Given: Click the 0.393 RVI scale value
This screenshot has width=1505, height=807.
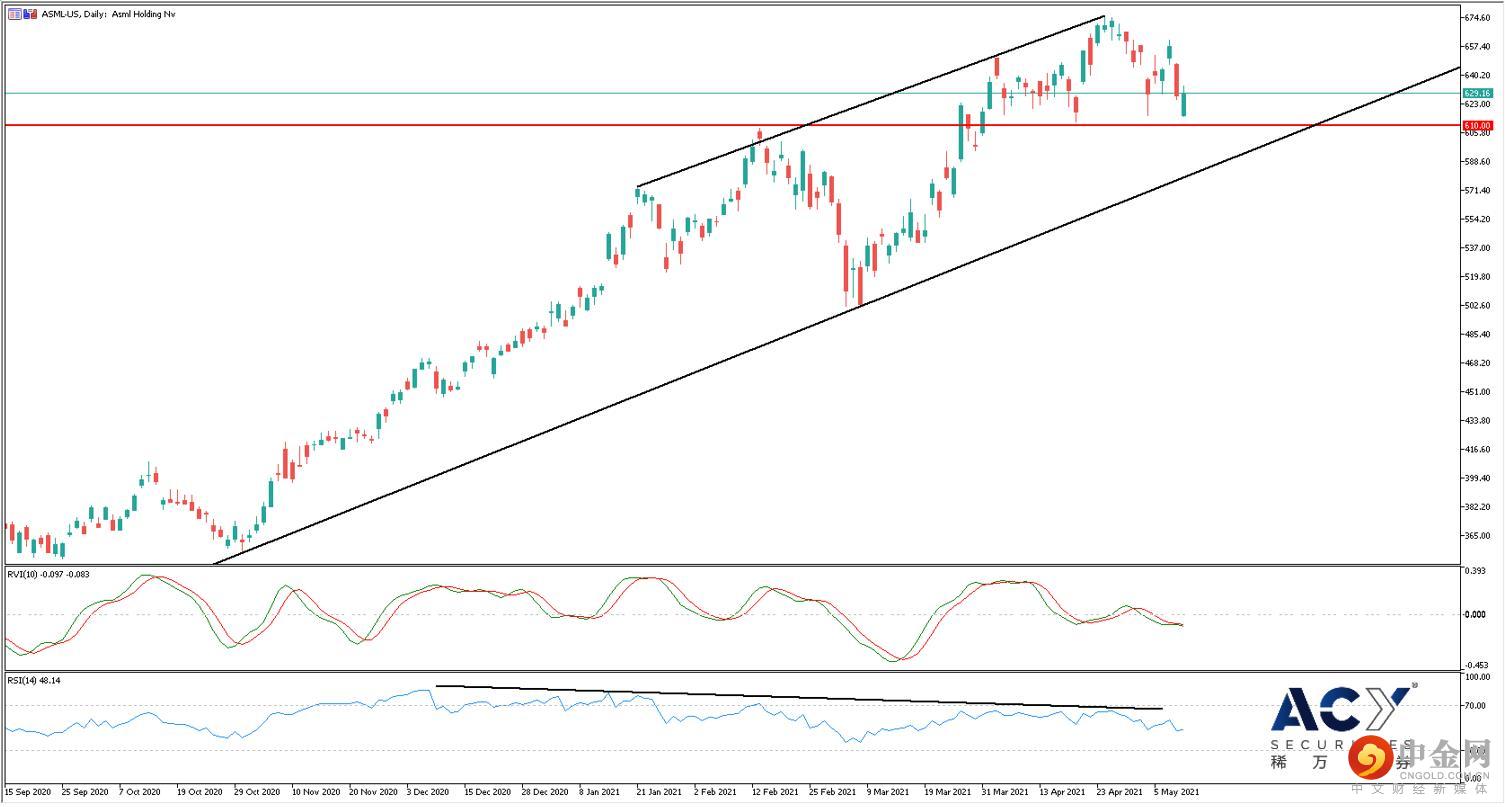Looking at the screenshot, I should pyautogui.click(x=1473, y=571).
